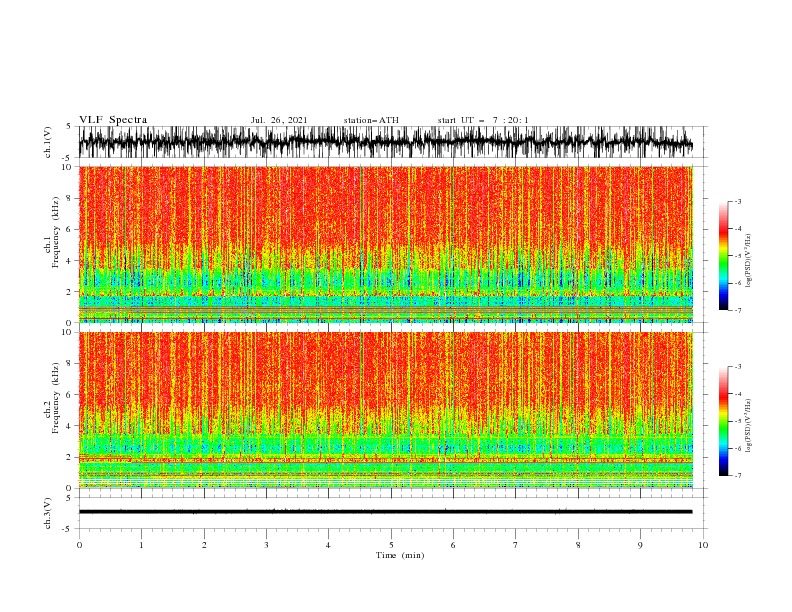792x612 pixels.
Task: Click the ch.2 PSD color scale bar
Action: pyautogui.click(x=723, y=421)
